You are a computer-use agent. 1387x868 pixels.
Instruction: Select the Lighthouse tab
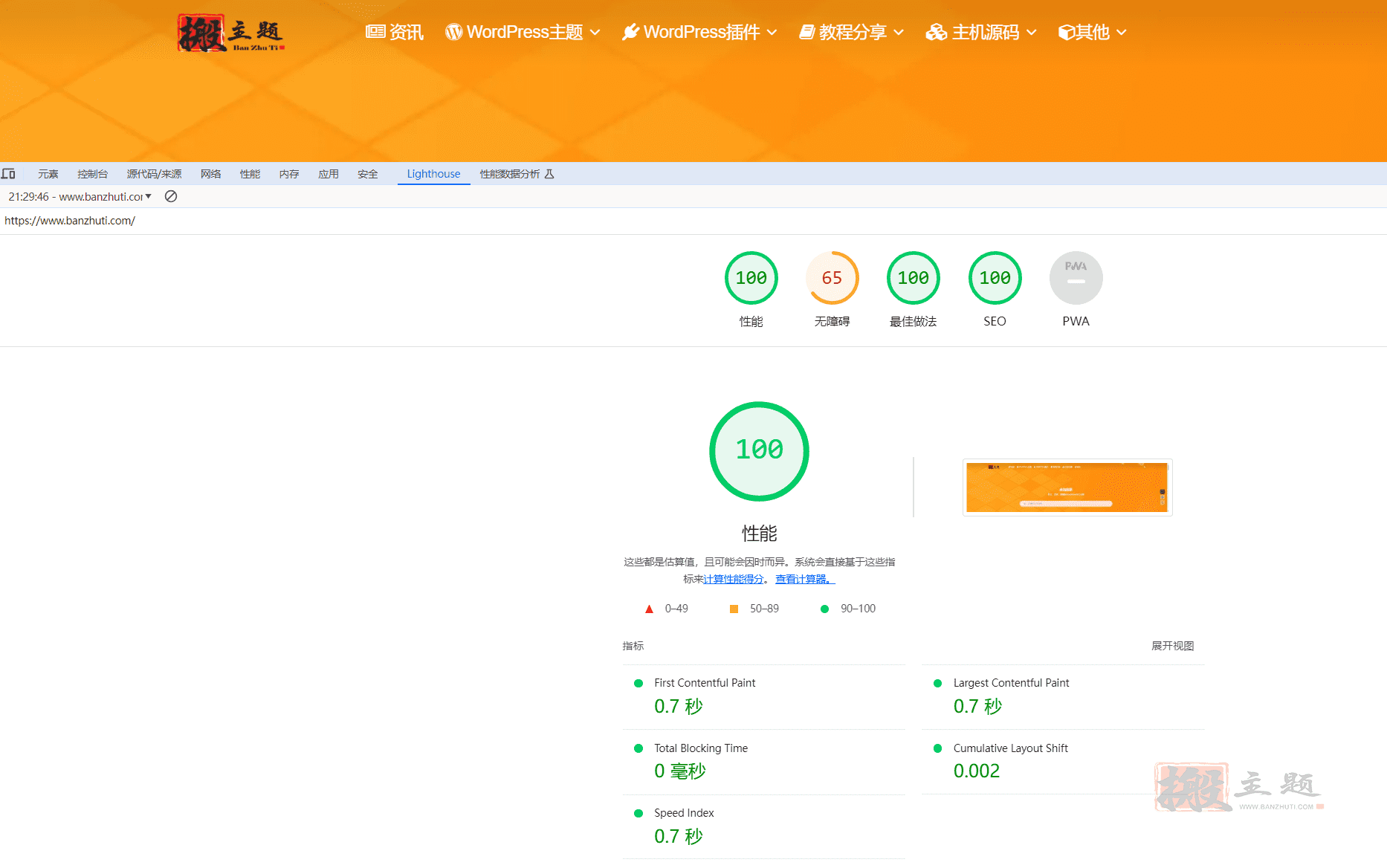click(433, 174)
